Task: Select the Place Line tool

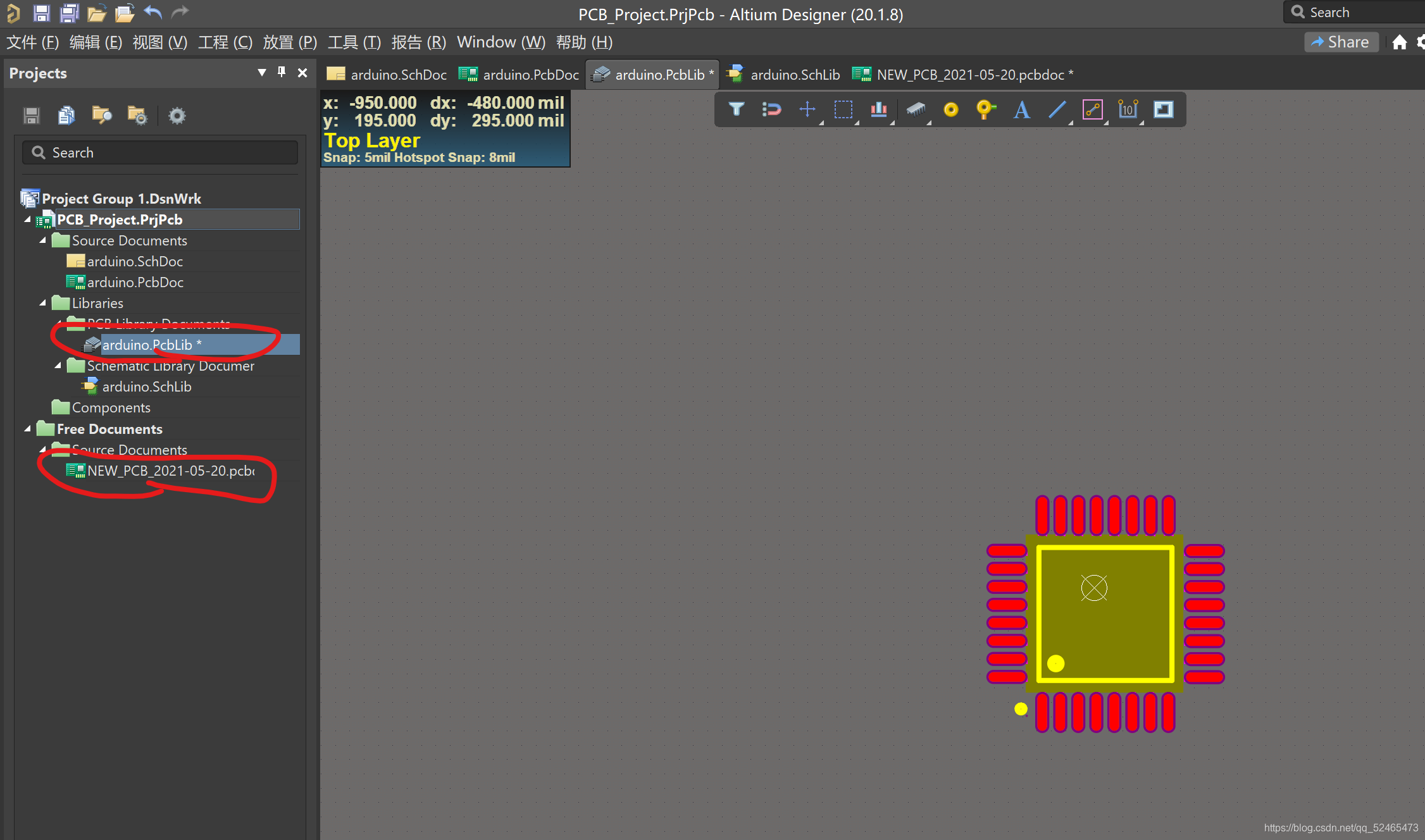Action: pyautogui.click(x=1057, y=109)
